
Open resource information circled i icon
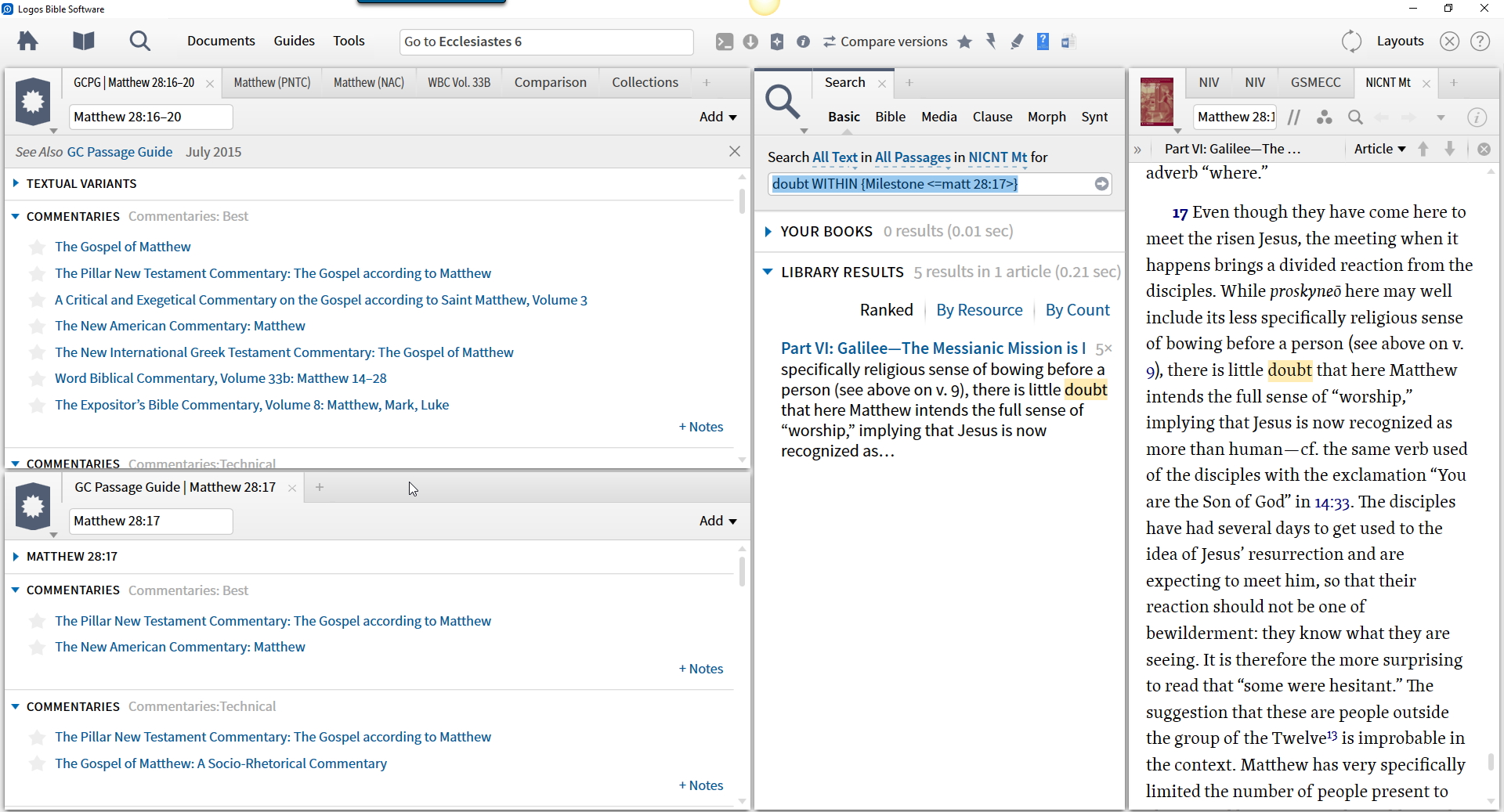coord(1477,117)
